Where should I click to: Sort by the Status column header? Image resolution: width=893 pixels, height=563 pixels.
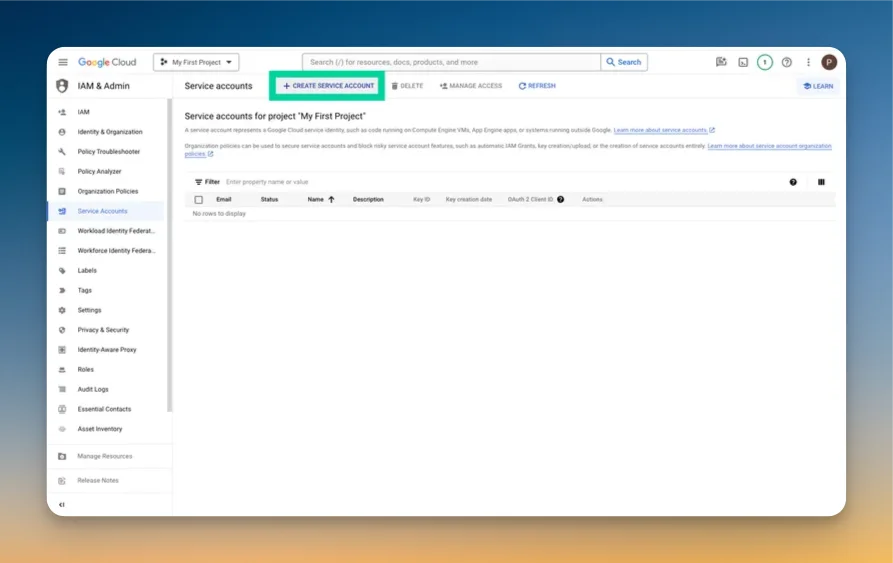click(269, 200)
